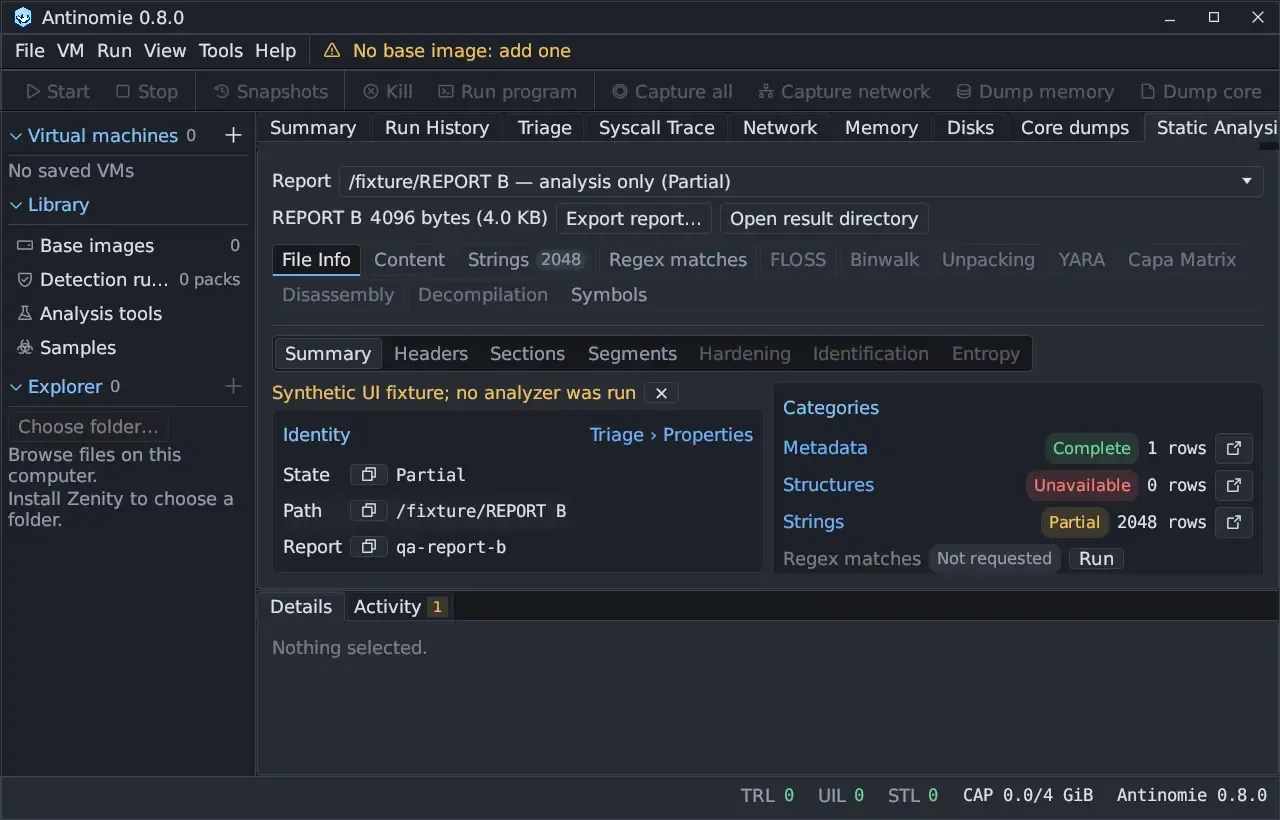Click Dump core in toolbar
Viewport: 1280px width, 820px height.
[x=1201, y=92]
